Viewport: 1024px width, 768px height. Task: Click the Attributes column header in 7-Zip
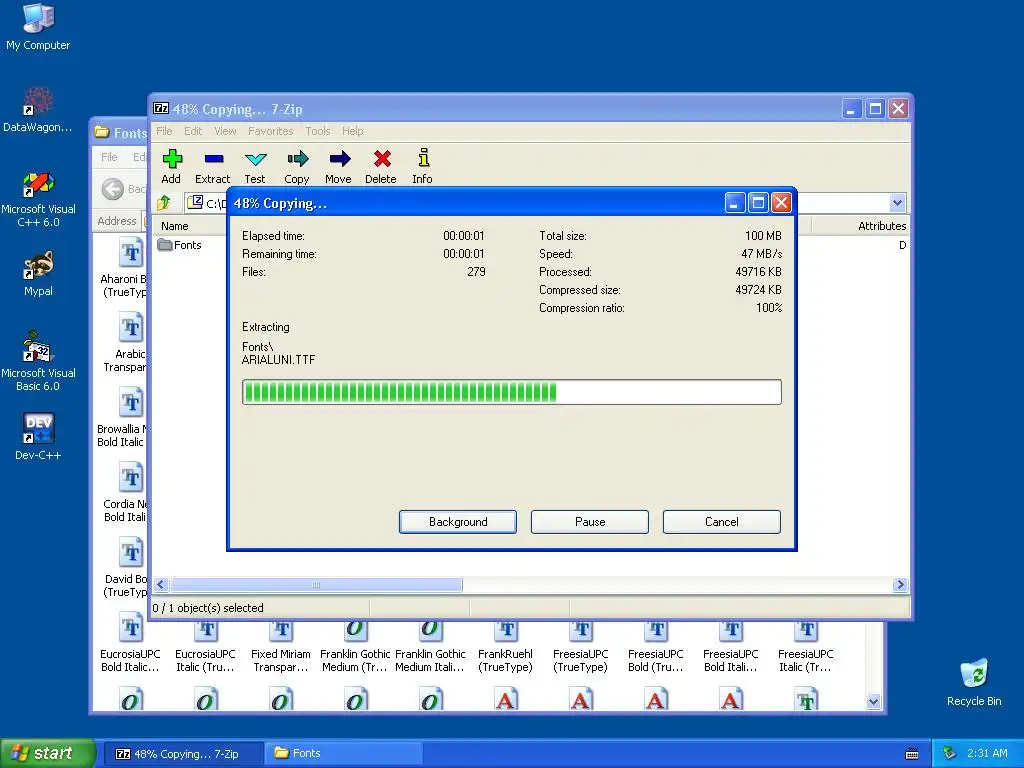tap(861, 226)
